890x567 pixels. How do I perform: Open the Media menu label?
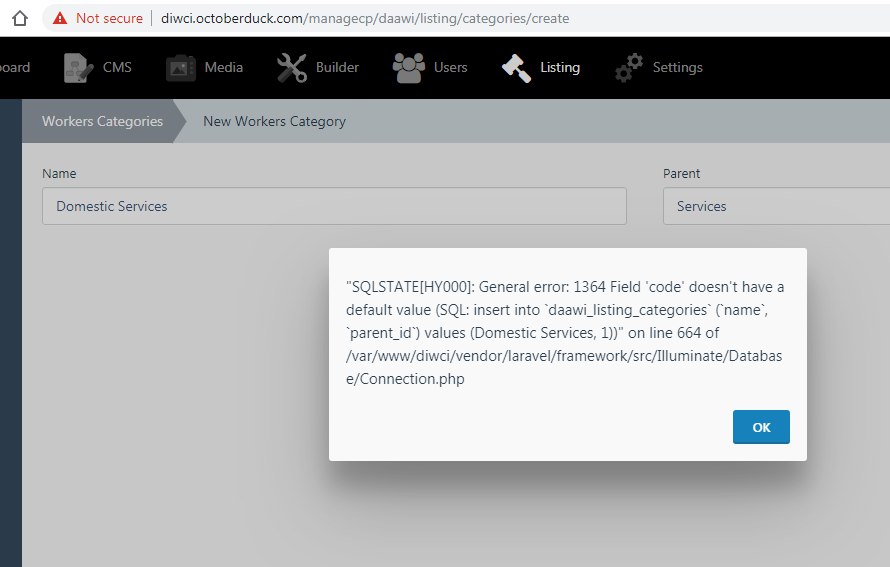tap(224, 68)
